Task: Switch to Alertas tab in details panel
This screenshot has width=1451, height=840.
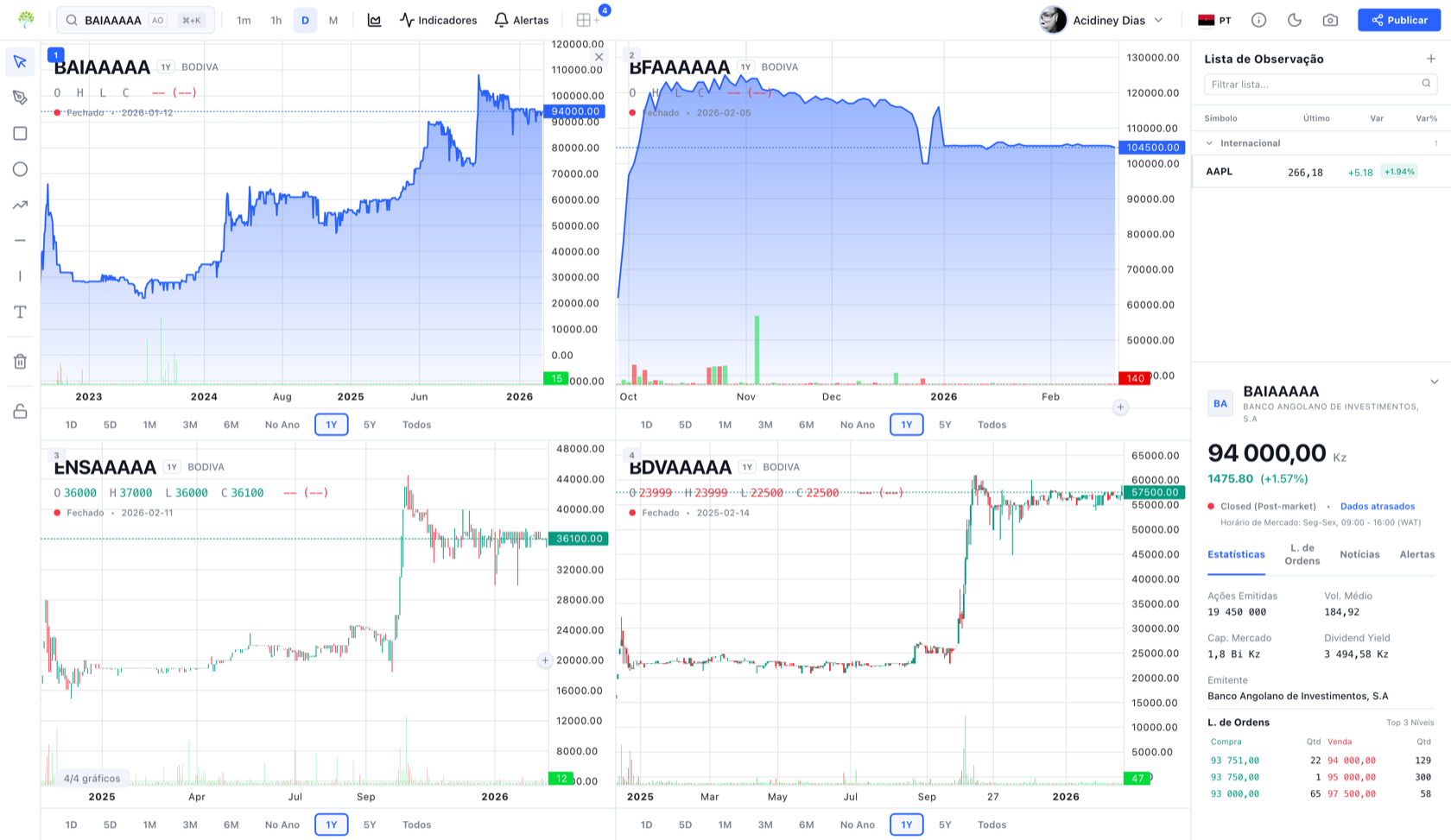Action: click(x=1416, y=554)
